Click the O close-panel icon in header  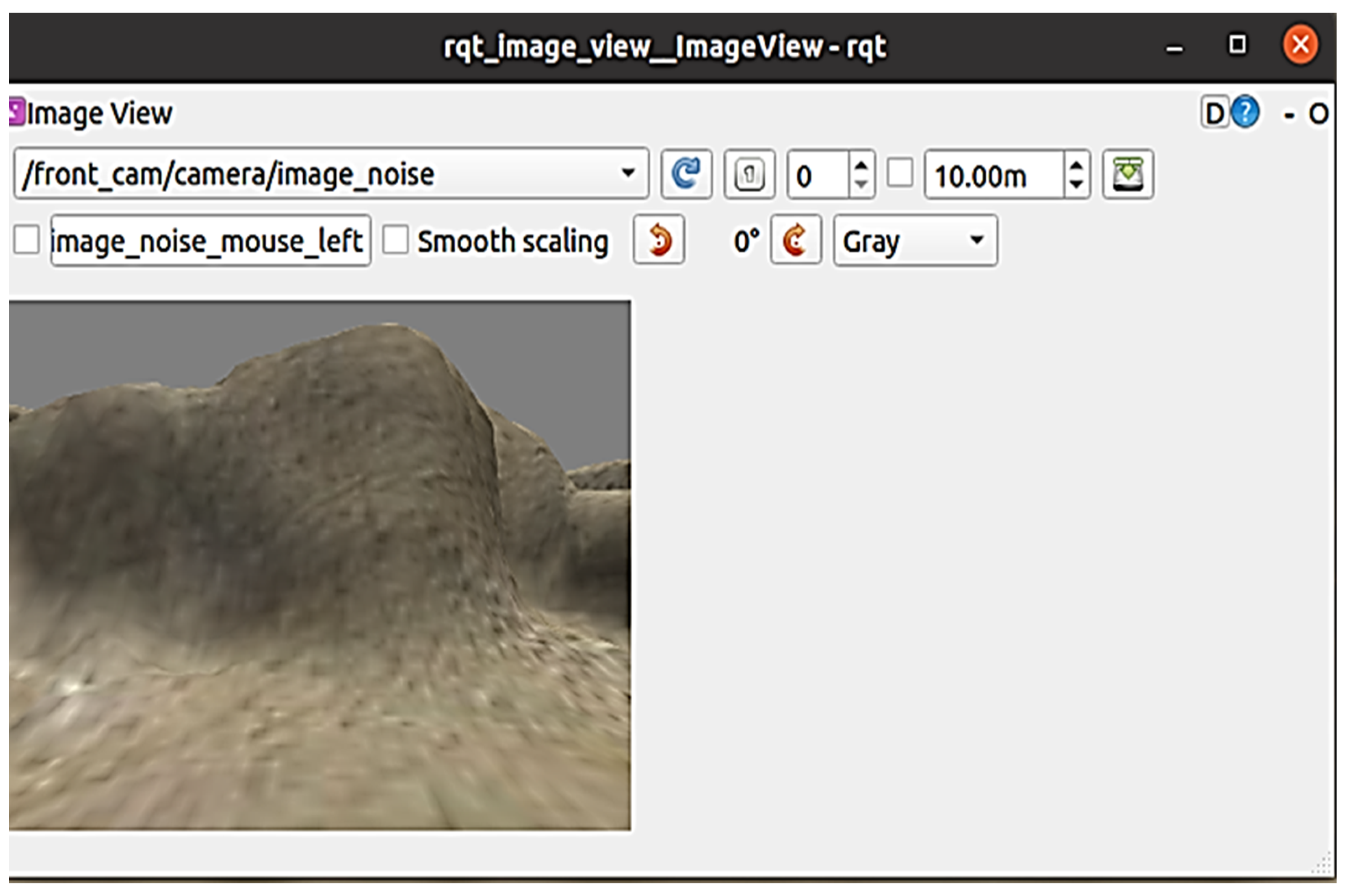(x=1318, y=114)
